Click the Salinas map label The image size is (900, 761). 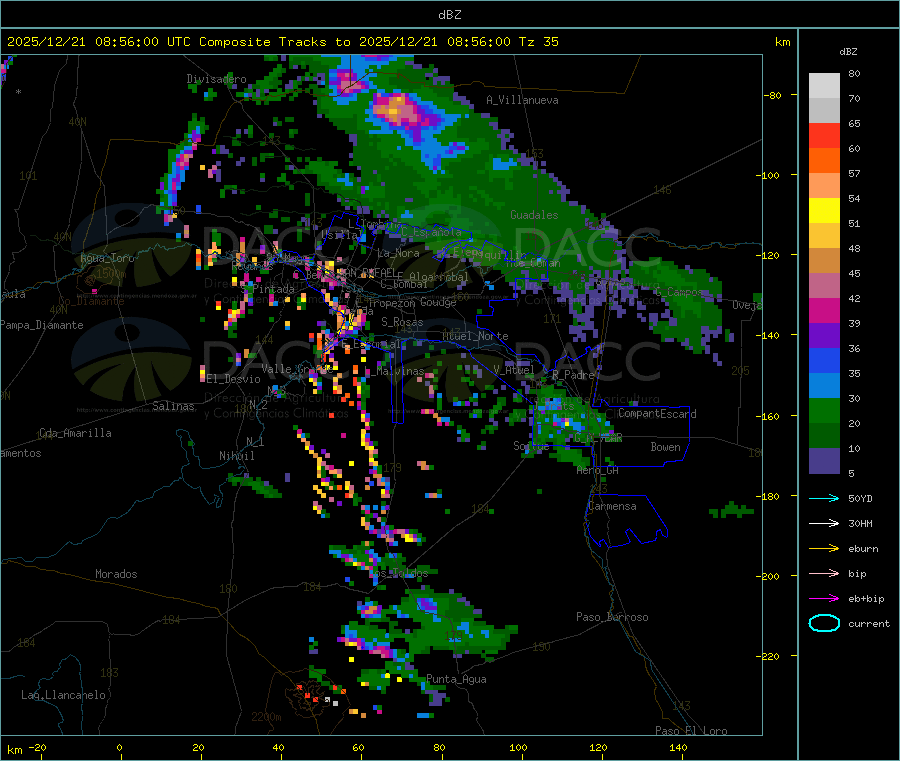coord(173,406)
